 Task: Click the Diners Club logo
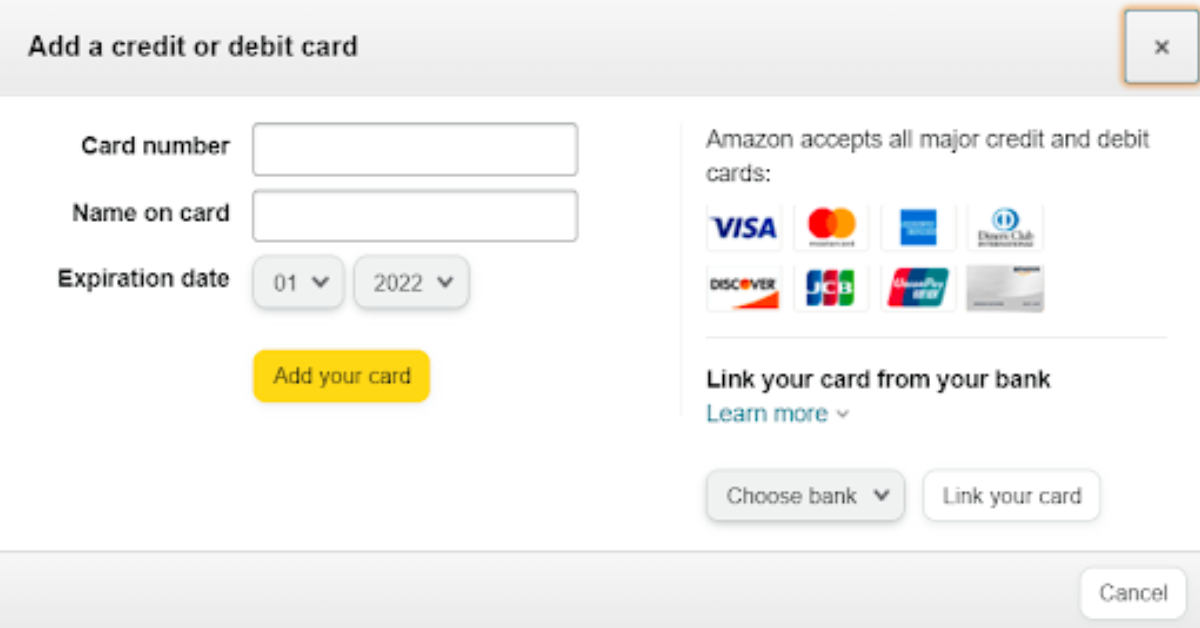pos(1005,228)
